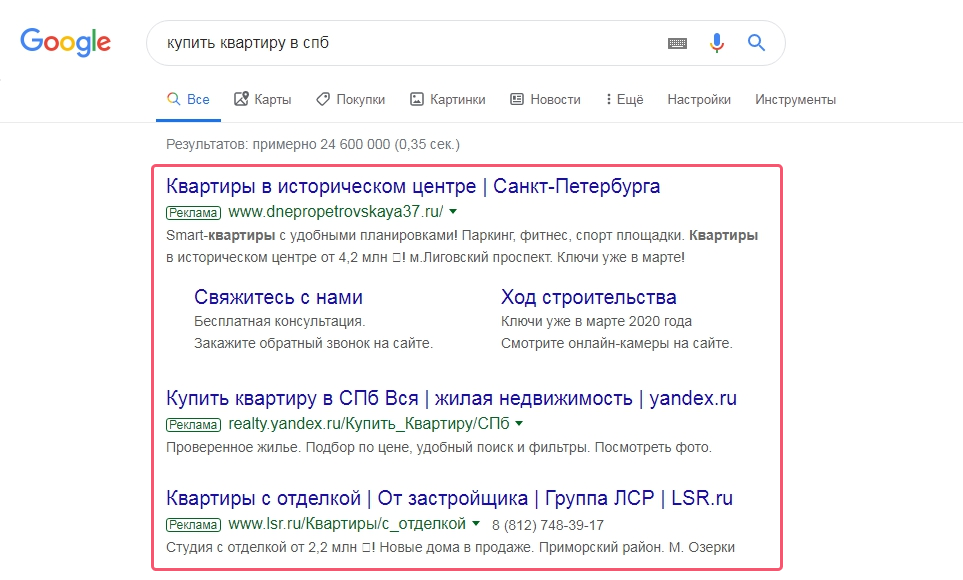Open the Свяжитесь с нами sitelink

(278, 297)
